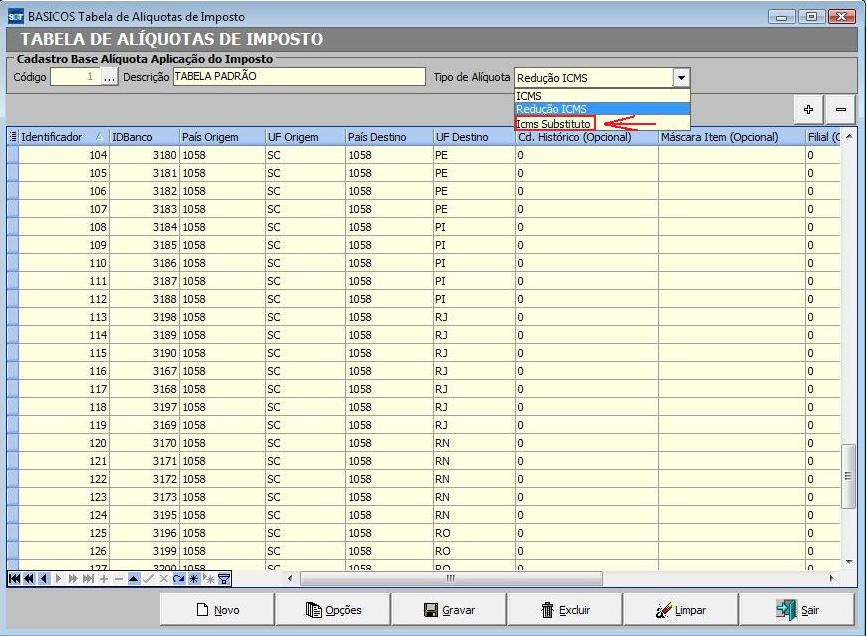
Task: Open the Código lookup ellipsis button
Action: pyautogui.click(x=110, y=77)
